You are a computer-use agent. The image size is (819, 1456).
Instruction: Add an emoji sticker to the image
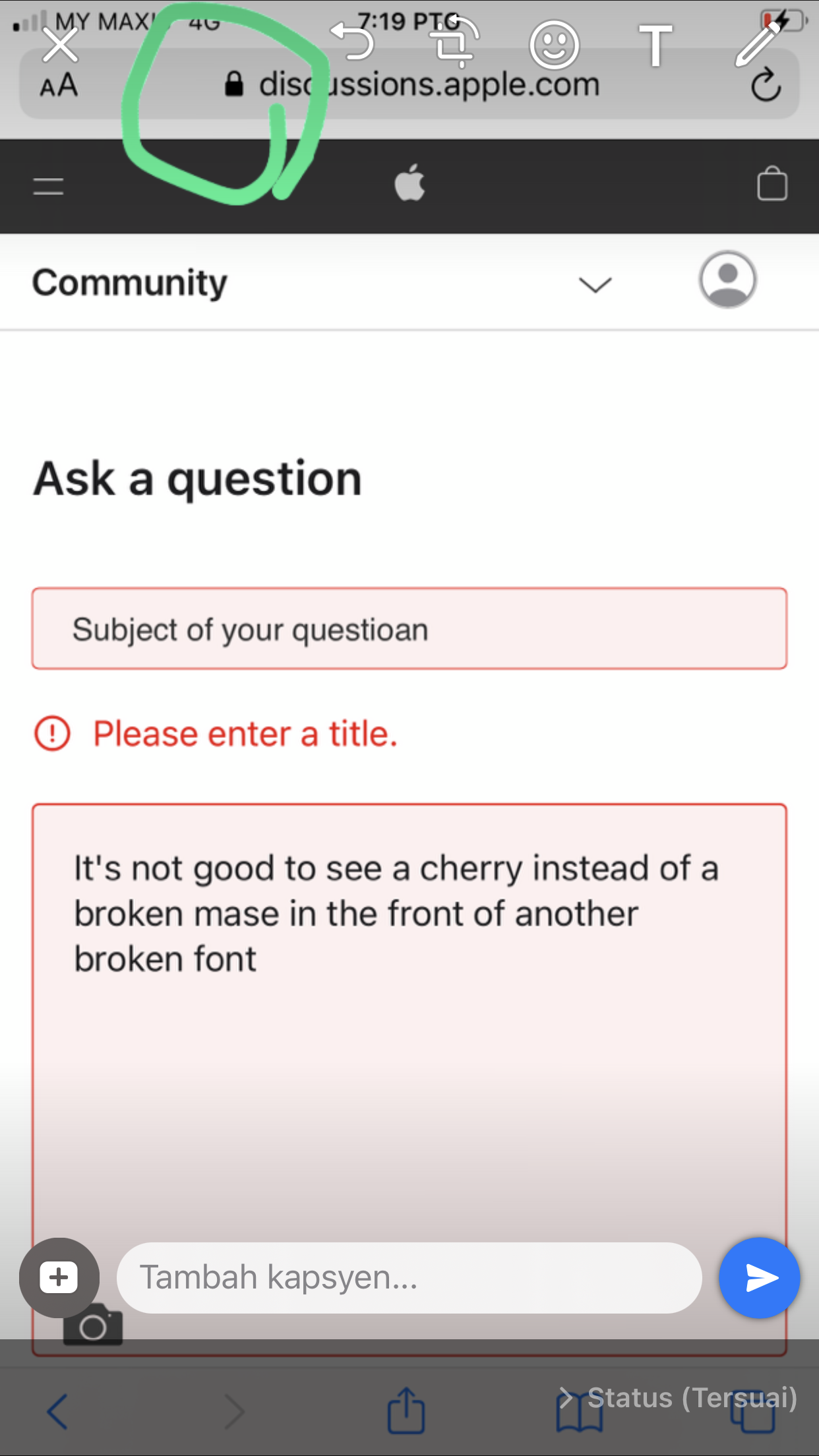(x=554, y=45)
